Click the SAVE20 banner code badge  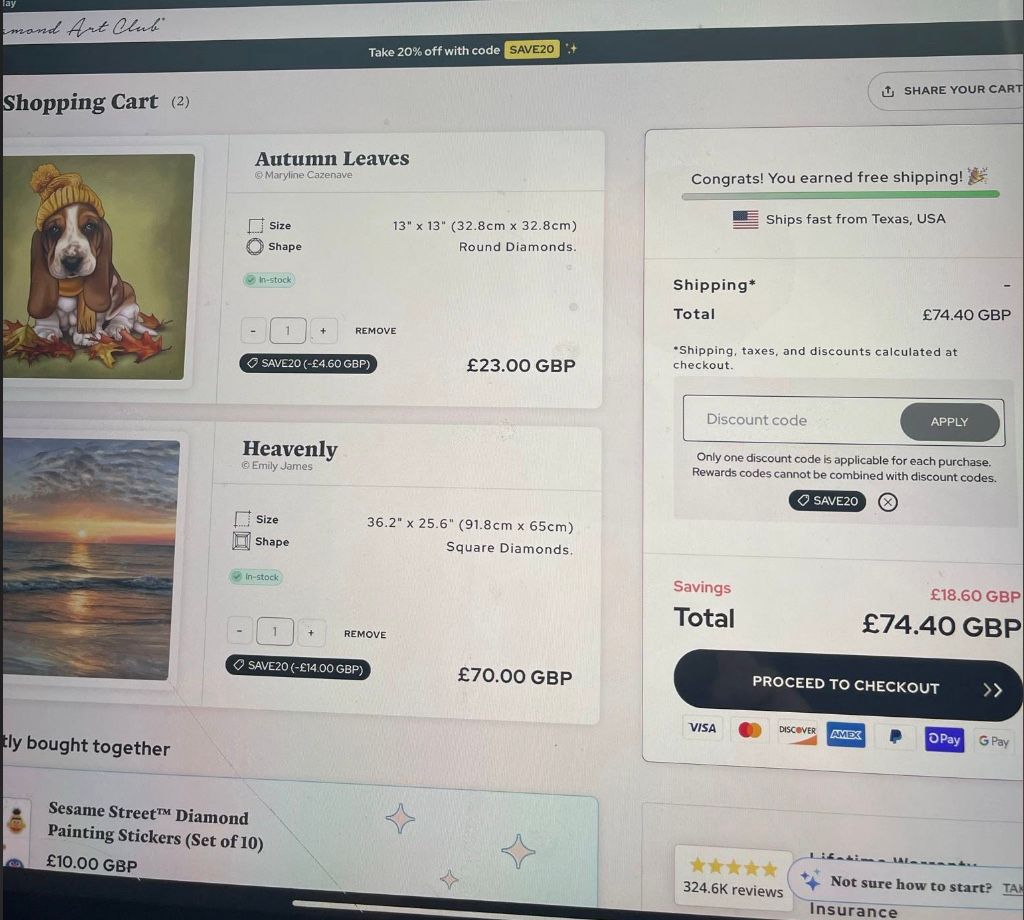[532, 49]
